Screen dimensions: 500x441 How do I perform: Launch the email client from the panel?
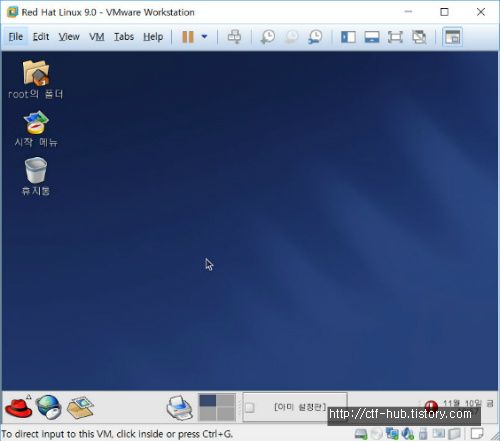click(x=80, y=407)
